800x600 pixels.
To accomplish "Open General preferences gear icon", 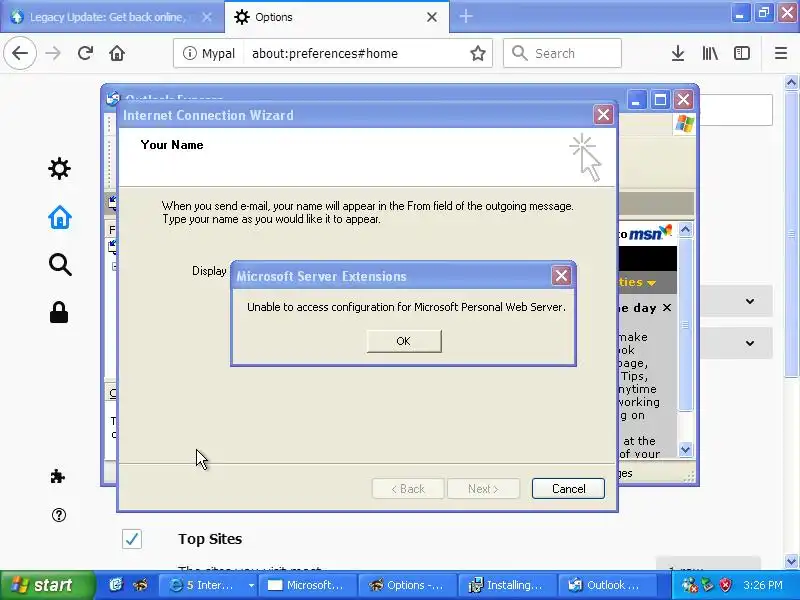I will pos(59,168).
